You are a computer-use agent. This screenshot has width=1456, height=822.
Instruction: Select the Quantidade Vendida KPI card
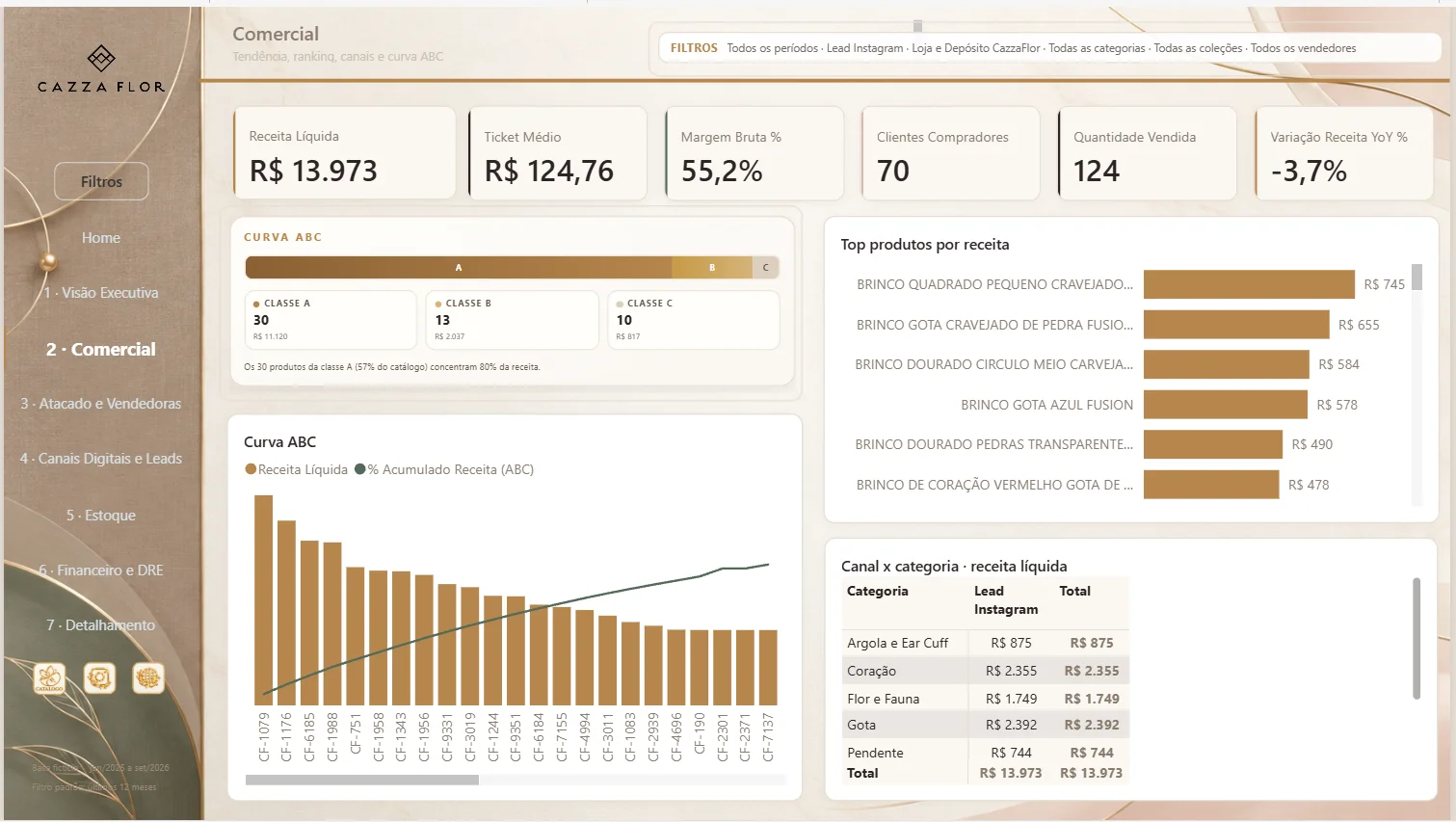[1148, 153]
